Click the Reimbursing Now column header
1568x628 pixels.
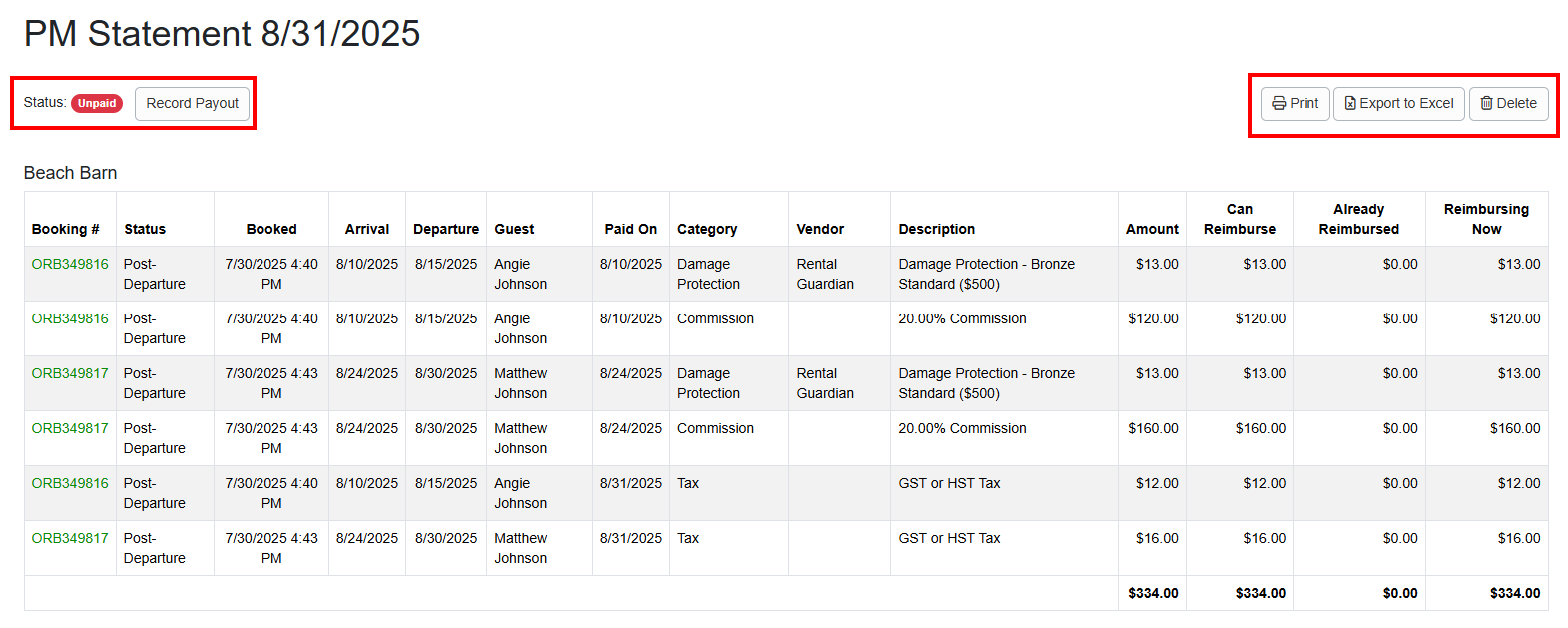tap(1486, 219)
